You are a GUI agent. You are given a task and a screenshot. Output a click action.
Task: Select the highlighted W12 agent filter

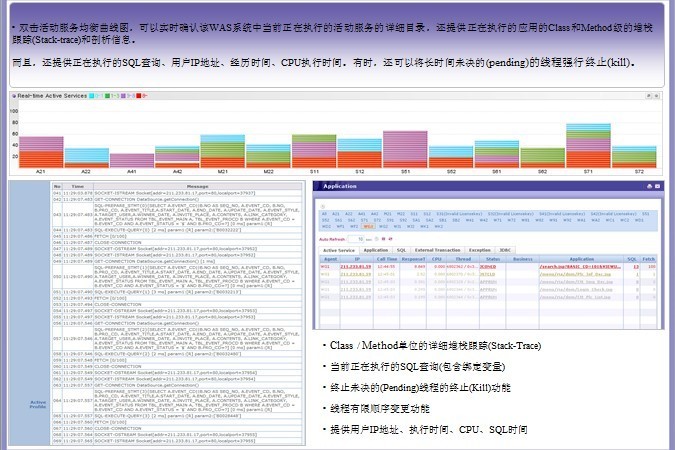click(x=367, y=226)
